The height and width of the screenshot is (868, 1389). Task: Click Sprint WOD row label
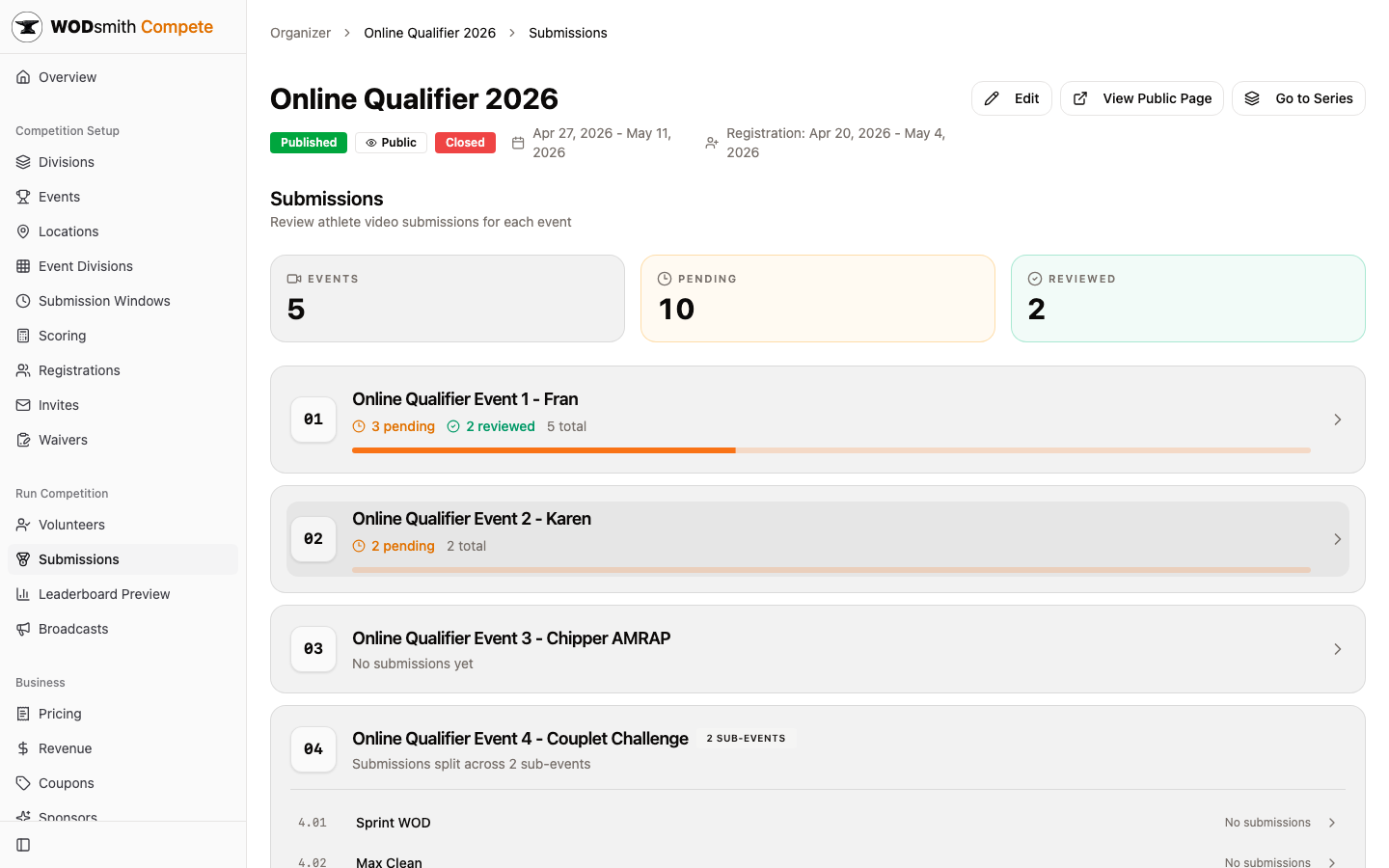[x=394, y=823]
